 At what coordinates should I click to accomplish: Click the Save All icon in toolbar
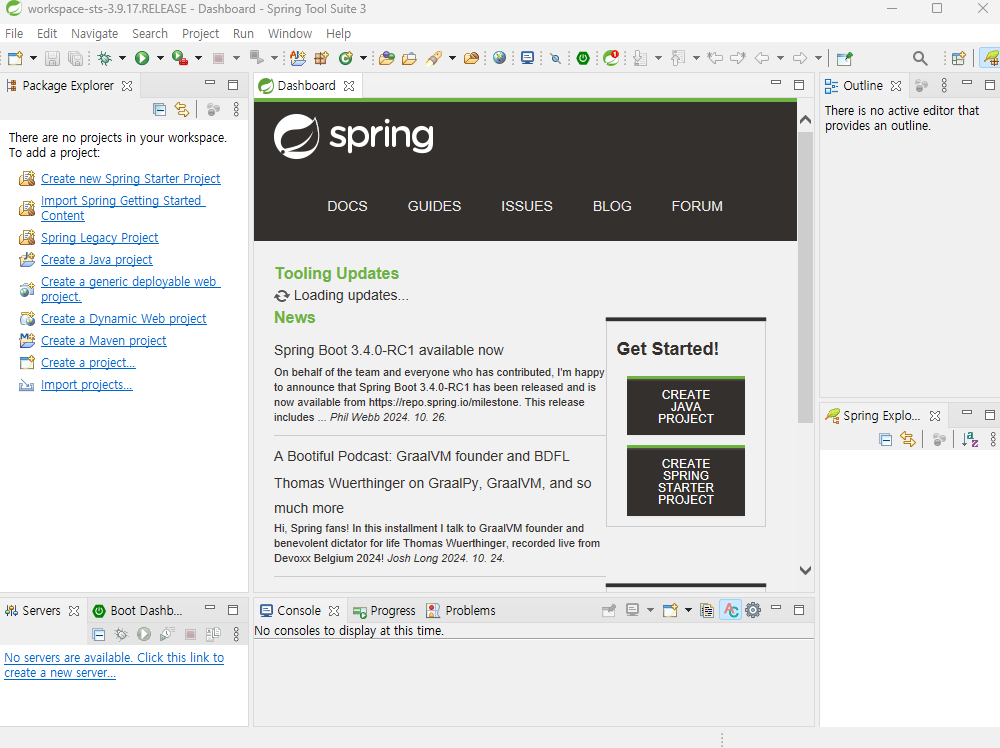tap(75, 58)
